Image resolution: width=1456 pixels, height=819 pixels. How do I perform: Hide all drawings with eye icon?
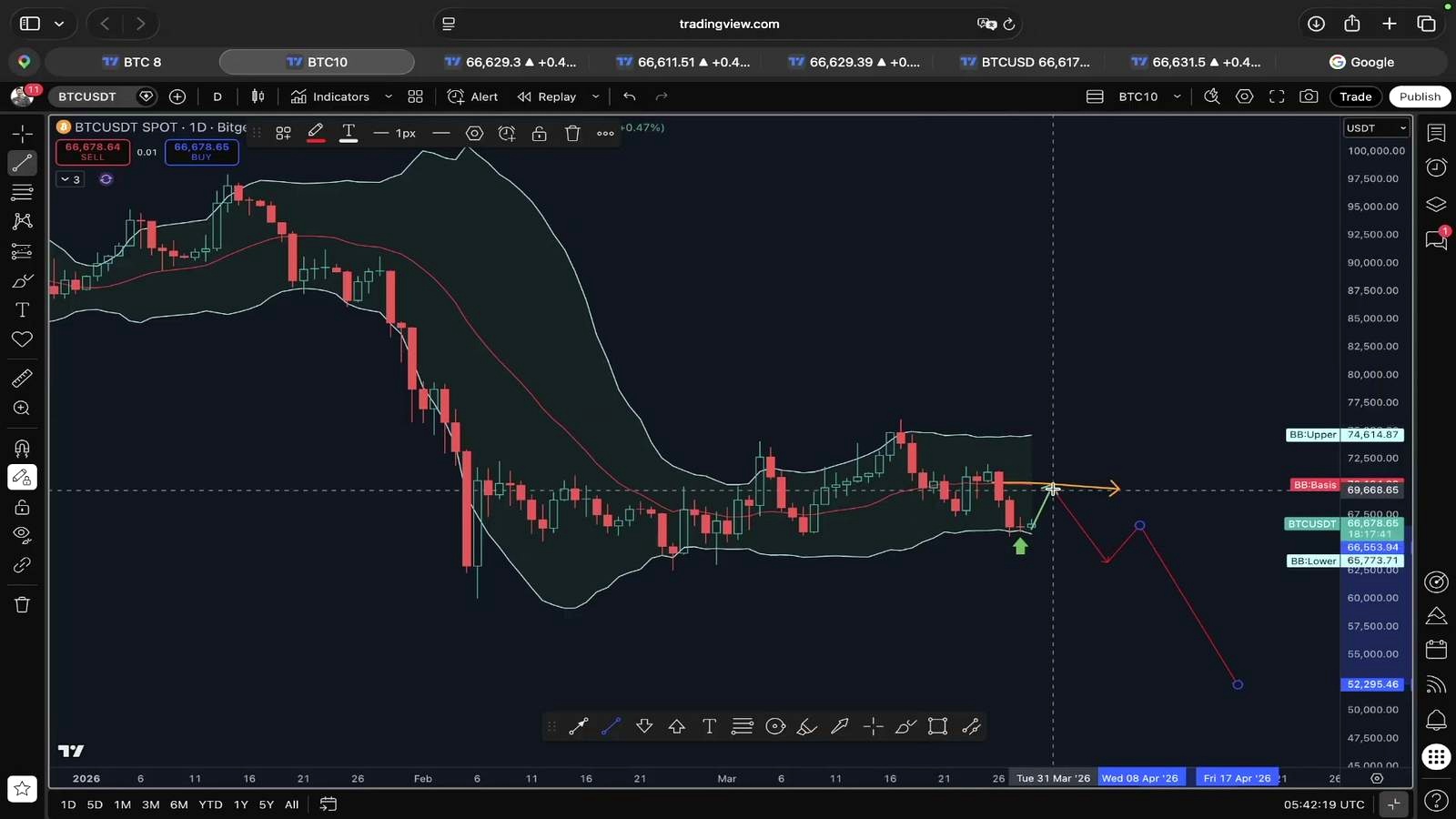tap(22, 535)
